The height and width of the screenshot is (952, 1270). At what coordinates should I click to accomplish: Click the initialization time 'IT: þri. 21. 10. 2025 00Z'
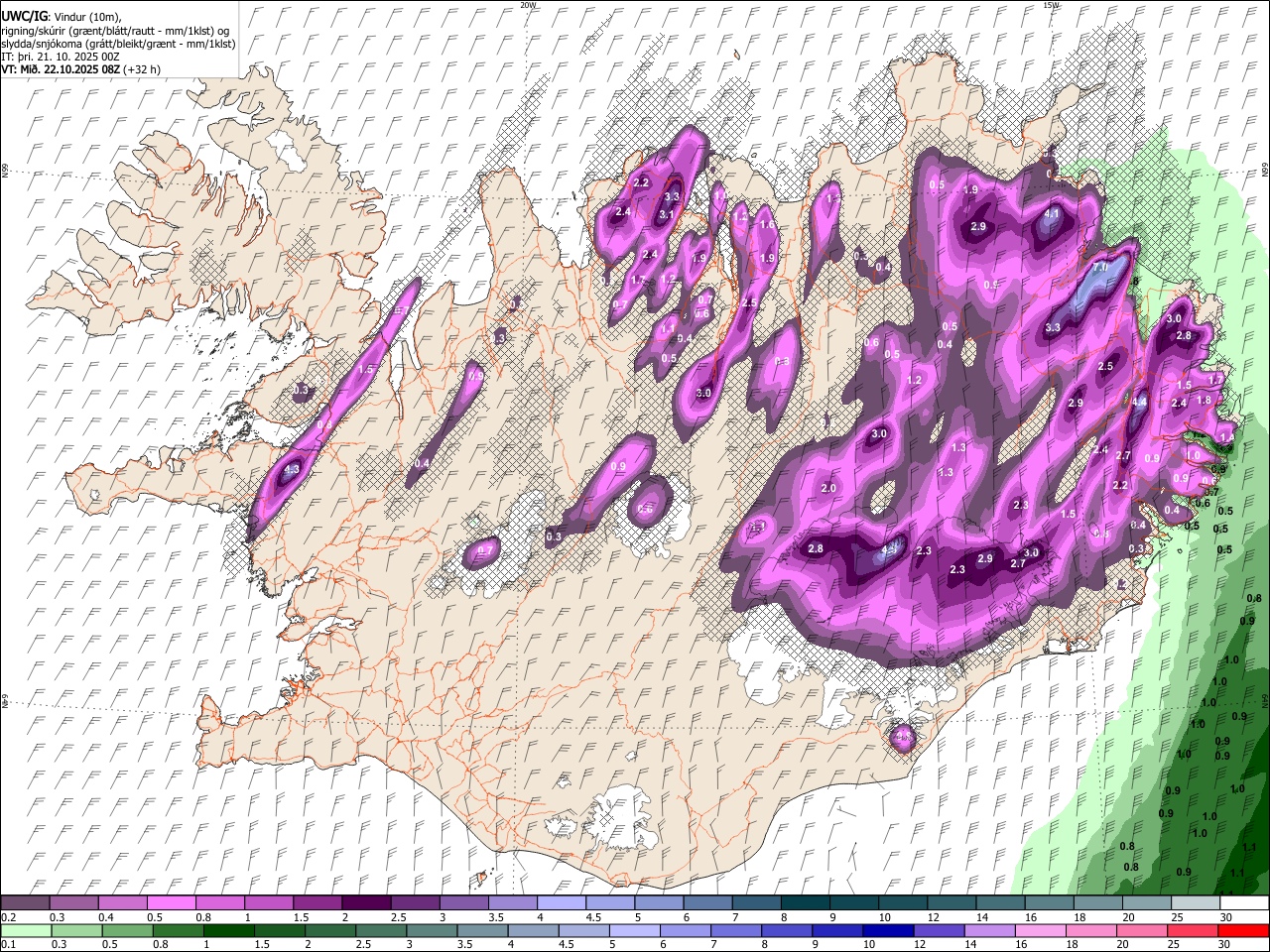59,57
